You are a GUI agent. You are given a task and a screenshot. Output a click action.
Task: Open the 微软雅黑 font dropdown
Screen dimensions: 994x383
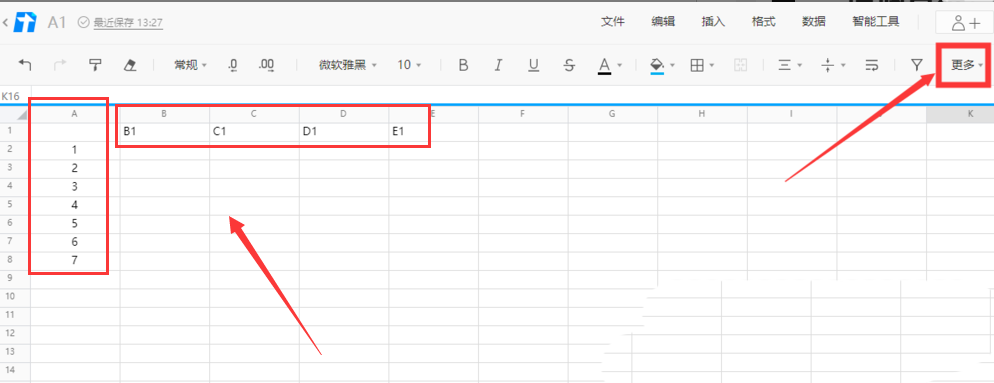(347, 65)
